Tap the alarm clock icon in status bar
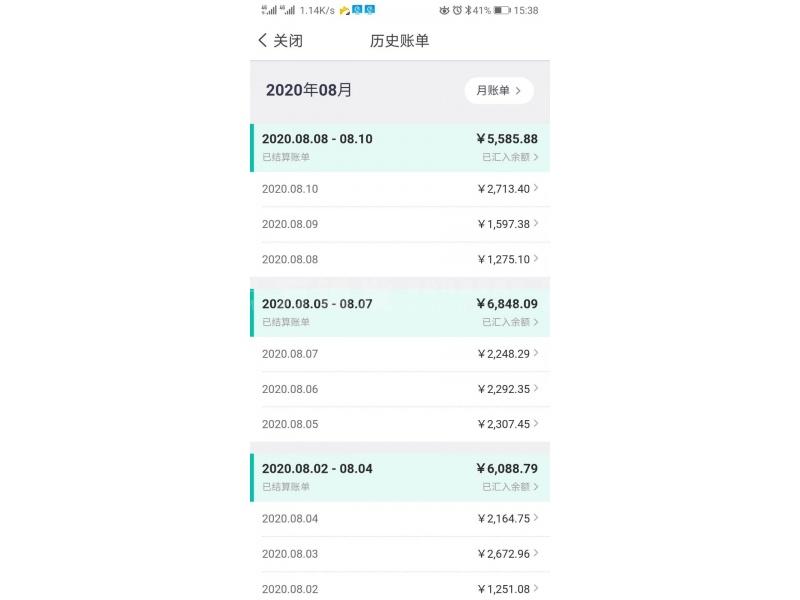This screenshot has height=600, width=800. pyautogui.click(x=457, y=10)
